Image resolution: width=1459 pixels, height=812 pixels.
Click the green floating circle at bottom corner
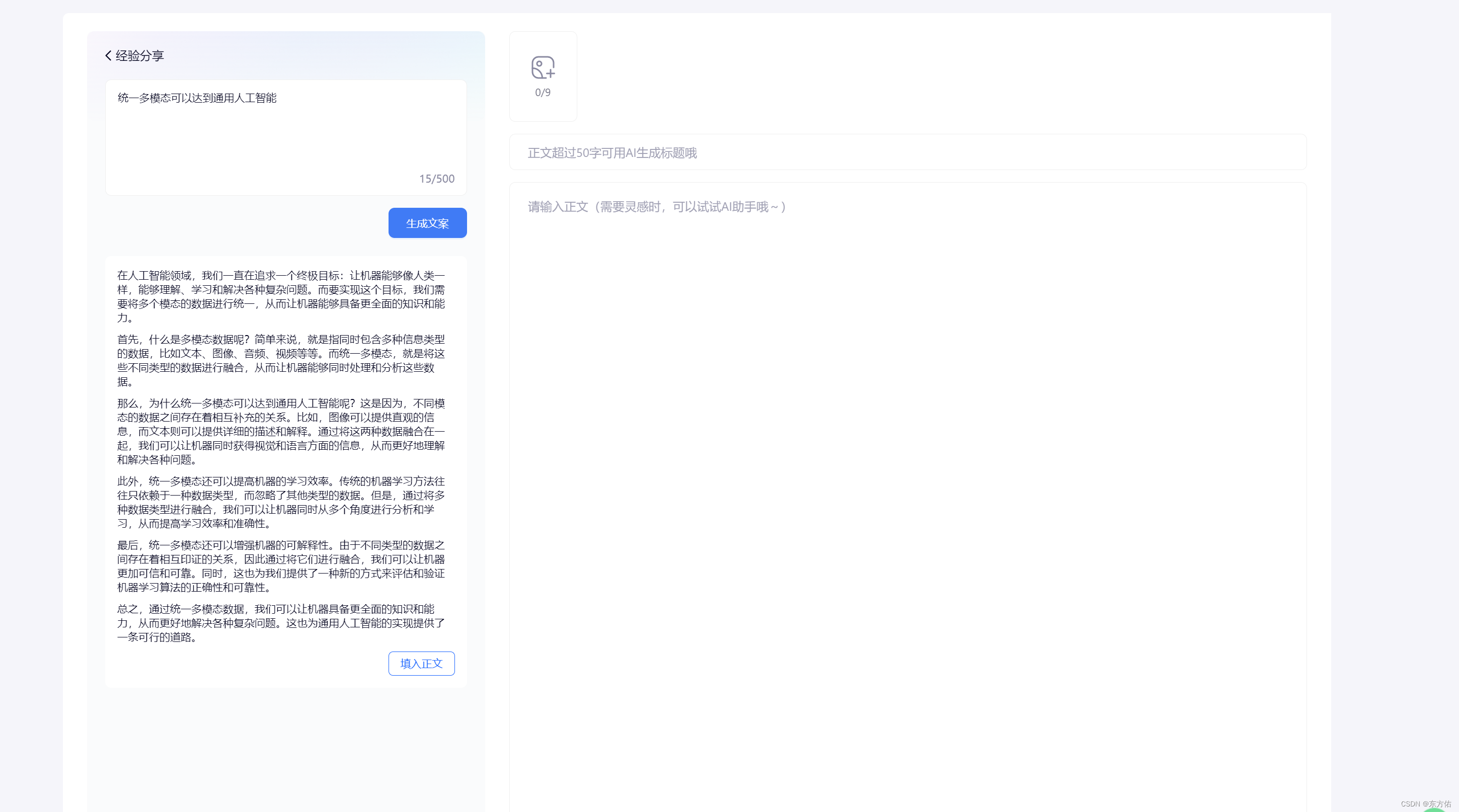(x=1434, y=809)
